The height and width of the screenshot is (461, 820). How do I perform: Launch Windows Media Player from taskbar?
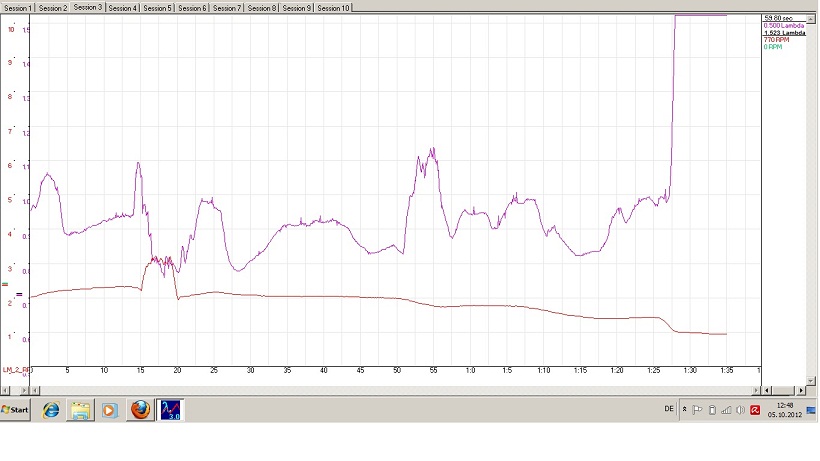pos(110,410)
